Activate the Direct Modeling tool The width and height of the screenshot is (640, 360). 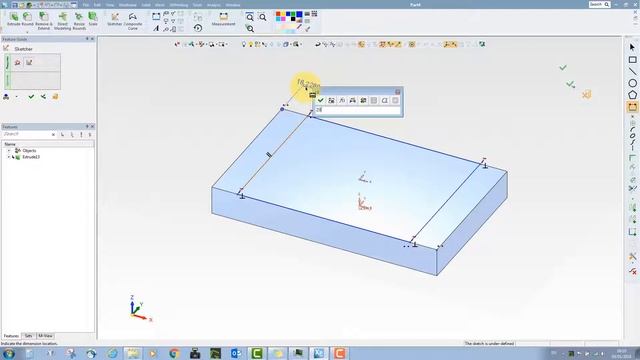(x=62, y=20)
